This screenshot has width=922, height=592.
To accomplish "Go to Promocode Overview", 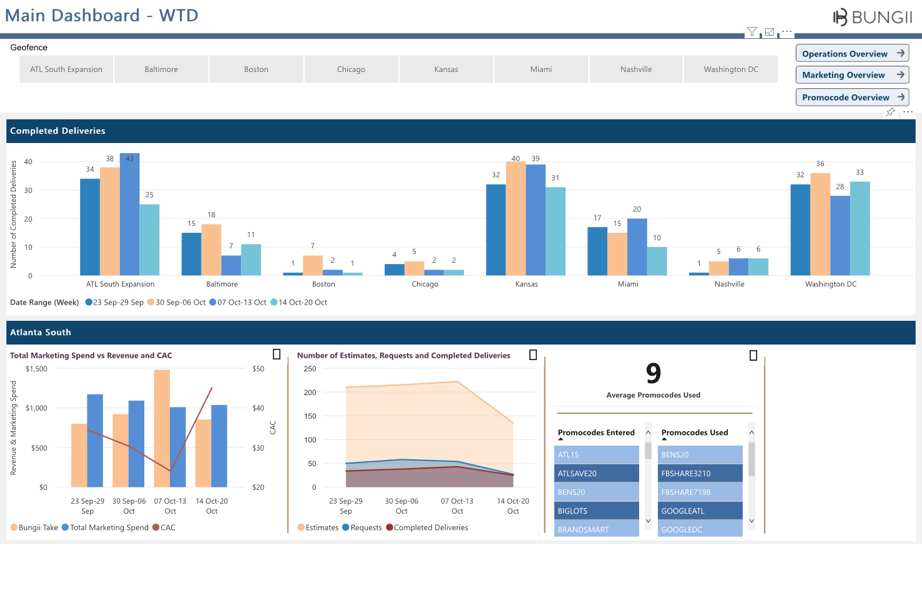I will point(852,97).
